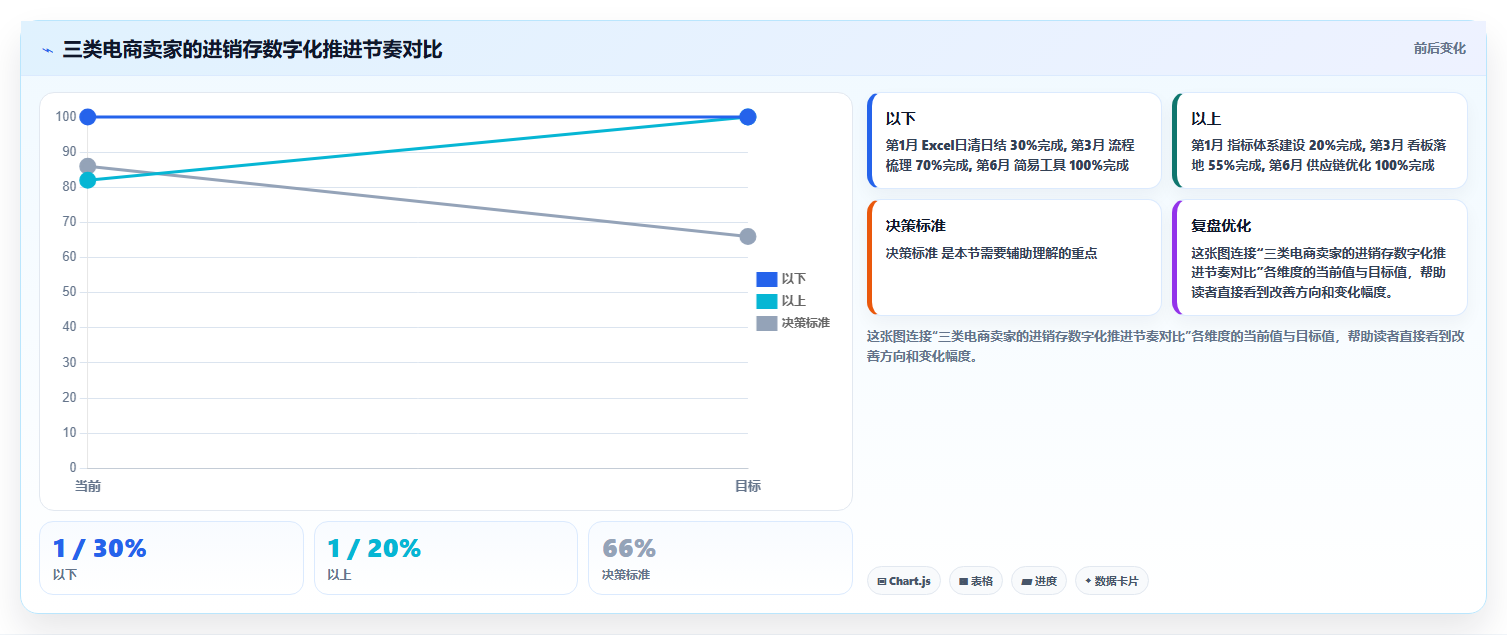Viewport: 1507px width, 635px height.
Task: Open the 以上 milestone card
Action: (1320, 141)
